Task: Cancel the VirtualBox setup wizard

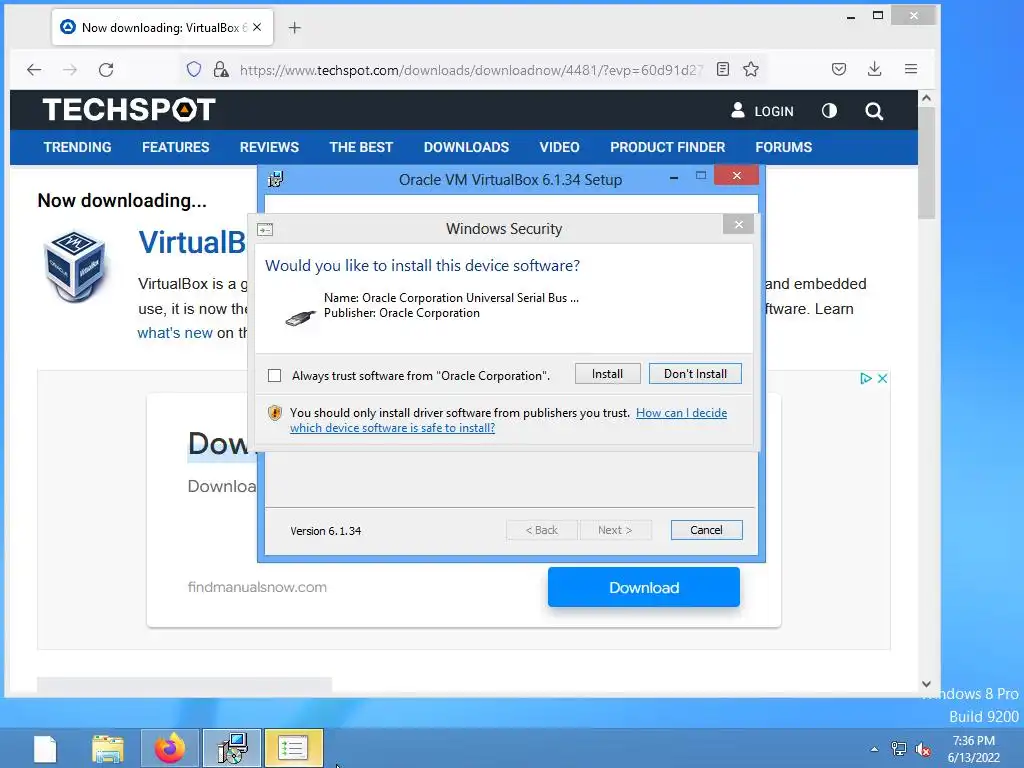Action: click(706, 530)
